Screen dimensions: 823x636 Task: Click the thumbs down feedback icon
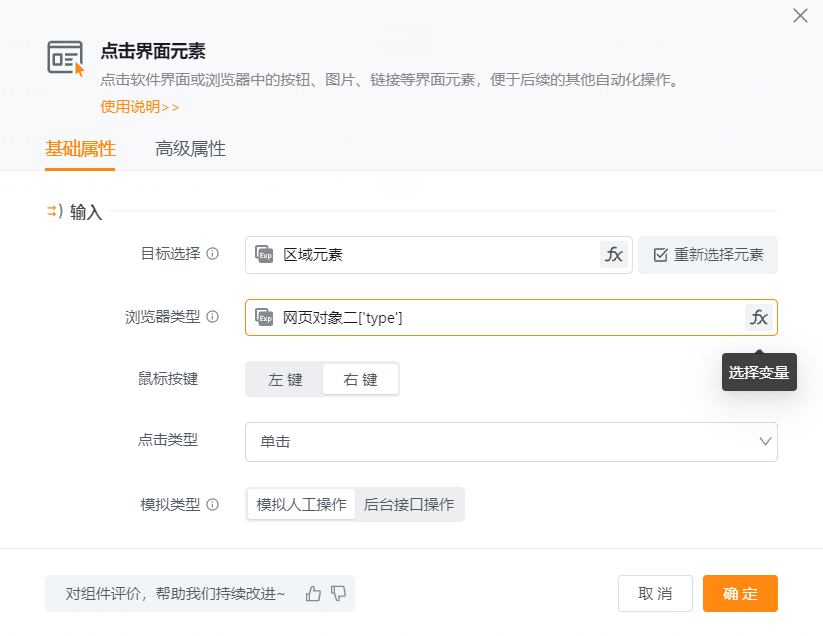(x=338, y=593)
